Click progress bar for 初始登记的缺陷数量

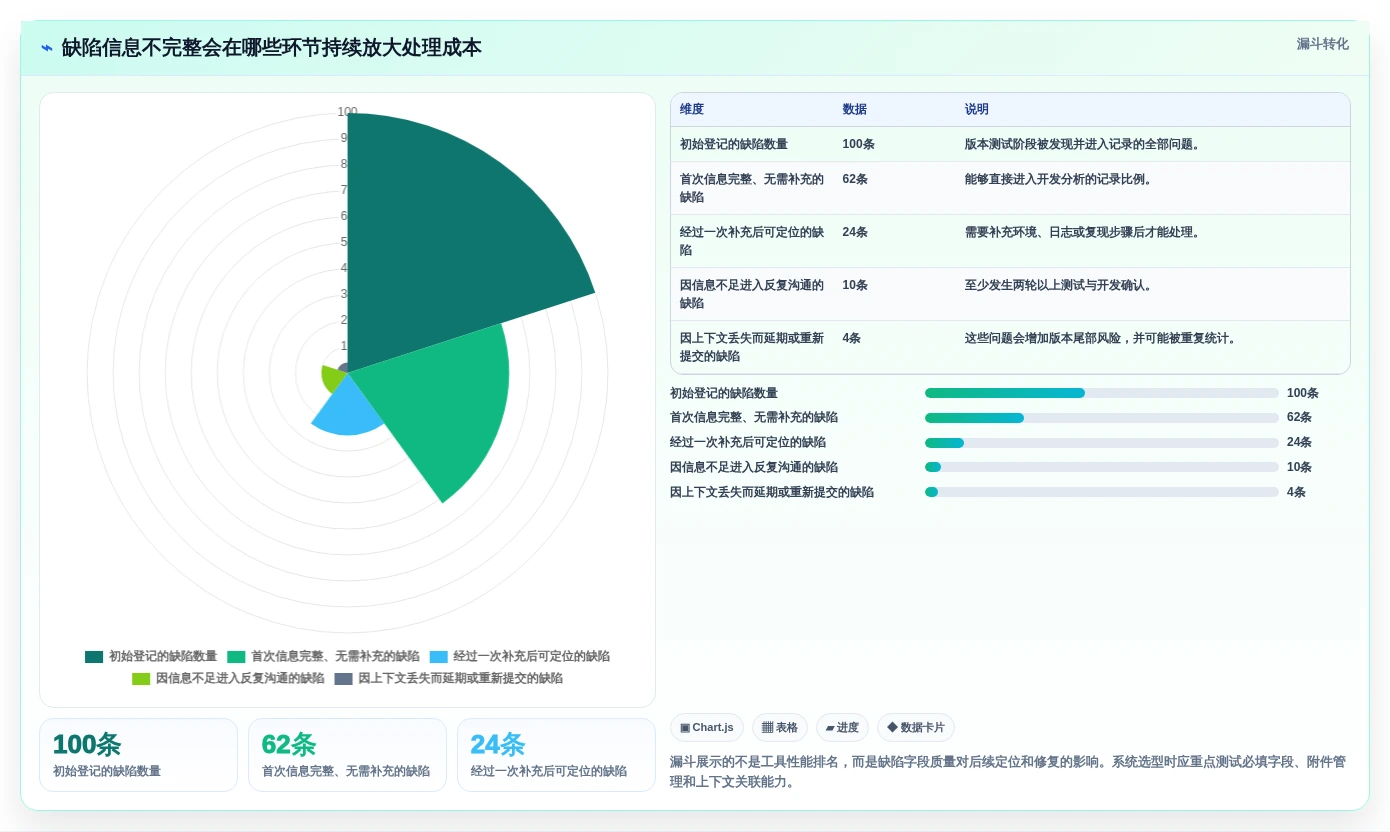1102,393
